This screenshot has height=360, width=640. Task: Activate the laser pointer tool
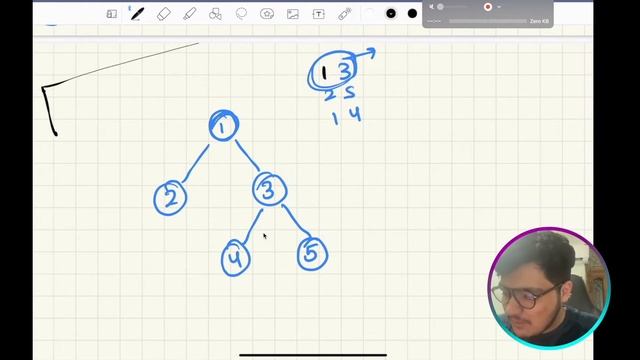click(x=344, y=14)
